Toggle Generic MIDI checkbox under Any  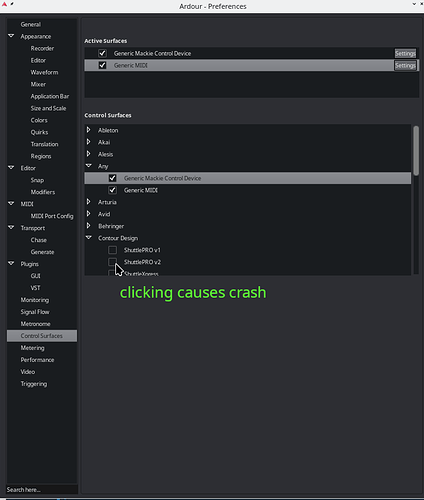tap(112, 190)
